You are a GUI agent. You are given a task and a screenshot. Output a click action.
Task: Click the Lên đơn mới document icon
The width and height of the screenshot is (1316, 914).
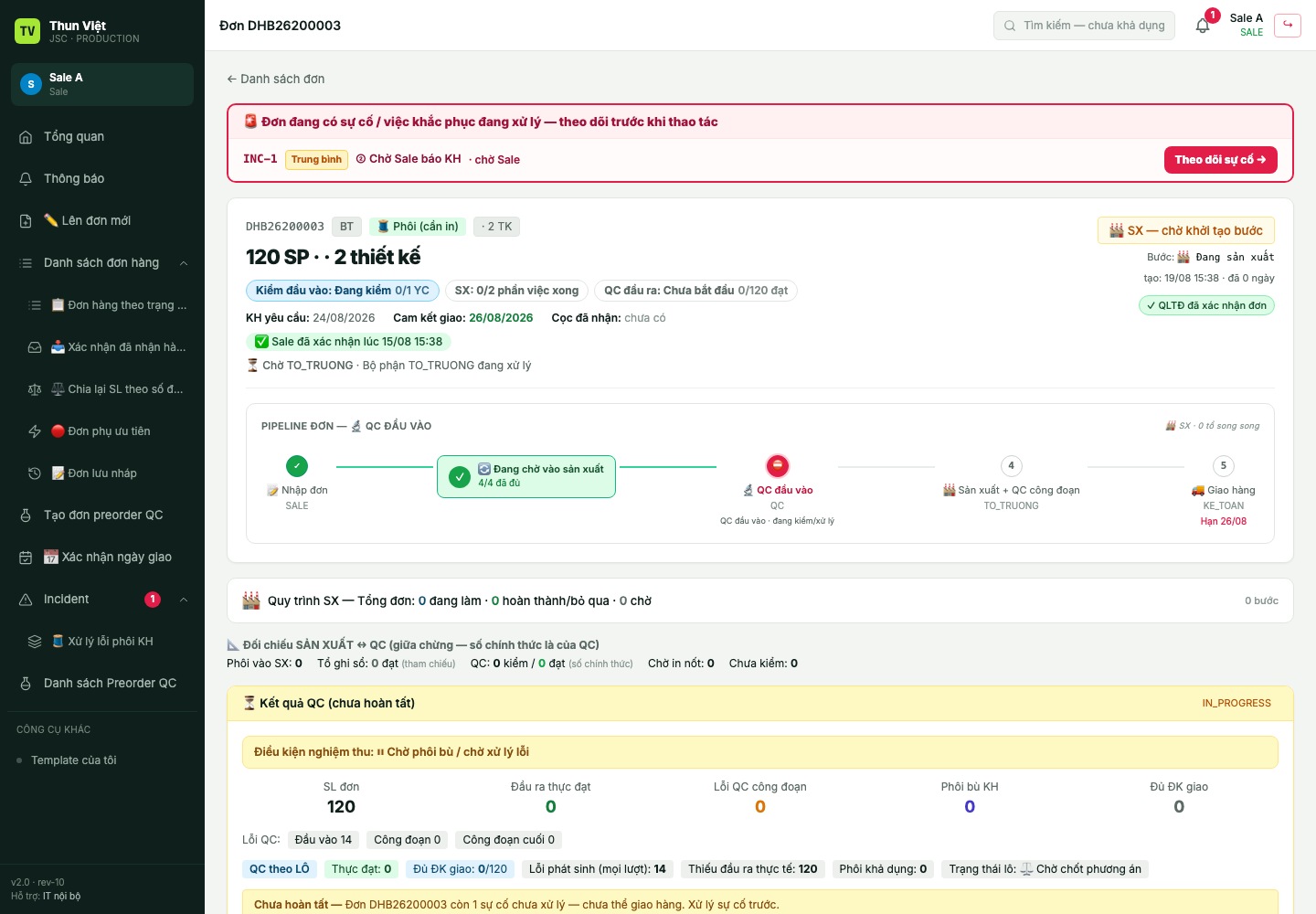[26, 221]
